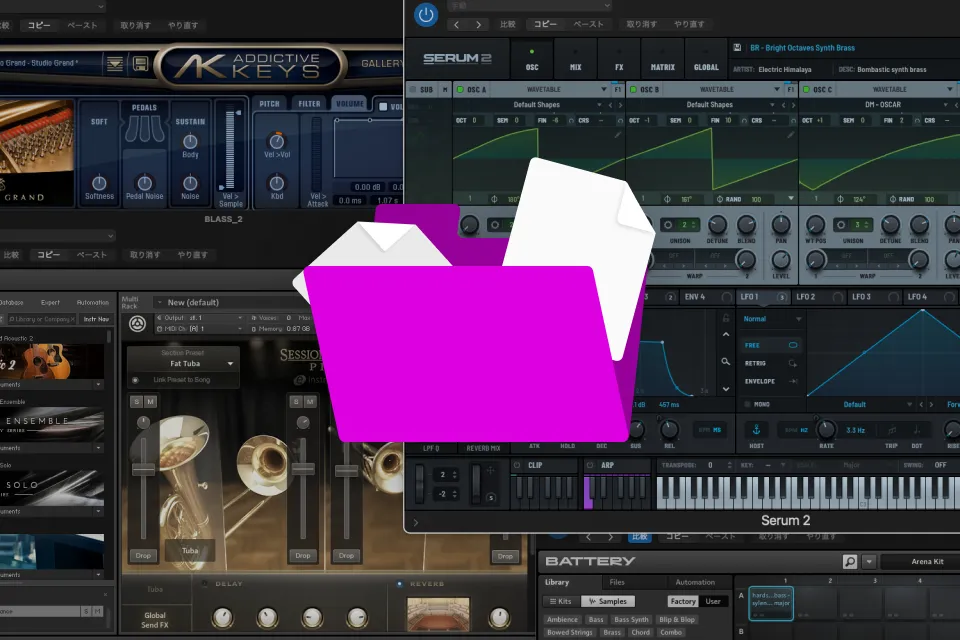Screen dimensions: 960x640
Task: Enable Link Preset to Song radio
Action: coord(135,380)
